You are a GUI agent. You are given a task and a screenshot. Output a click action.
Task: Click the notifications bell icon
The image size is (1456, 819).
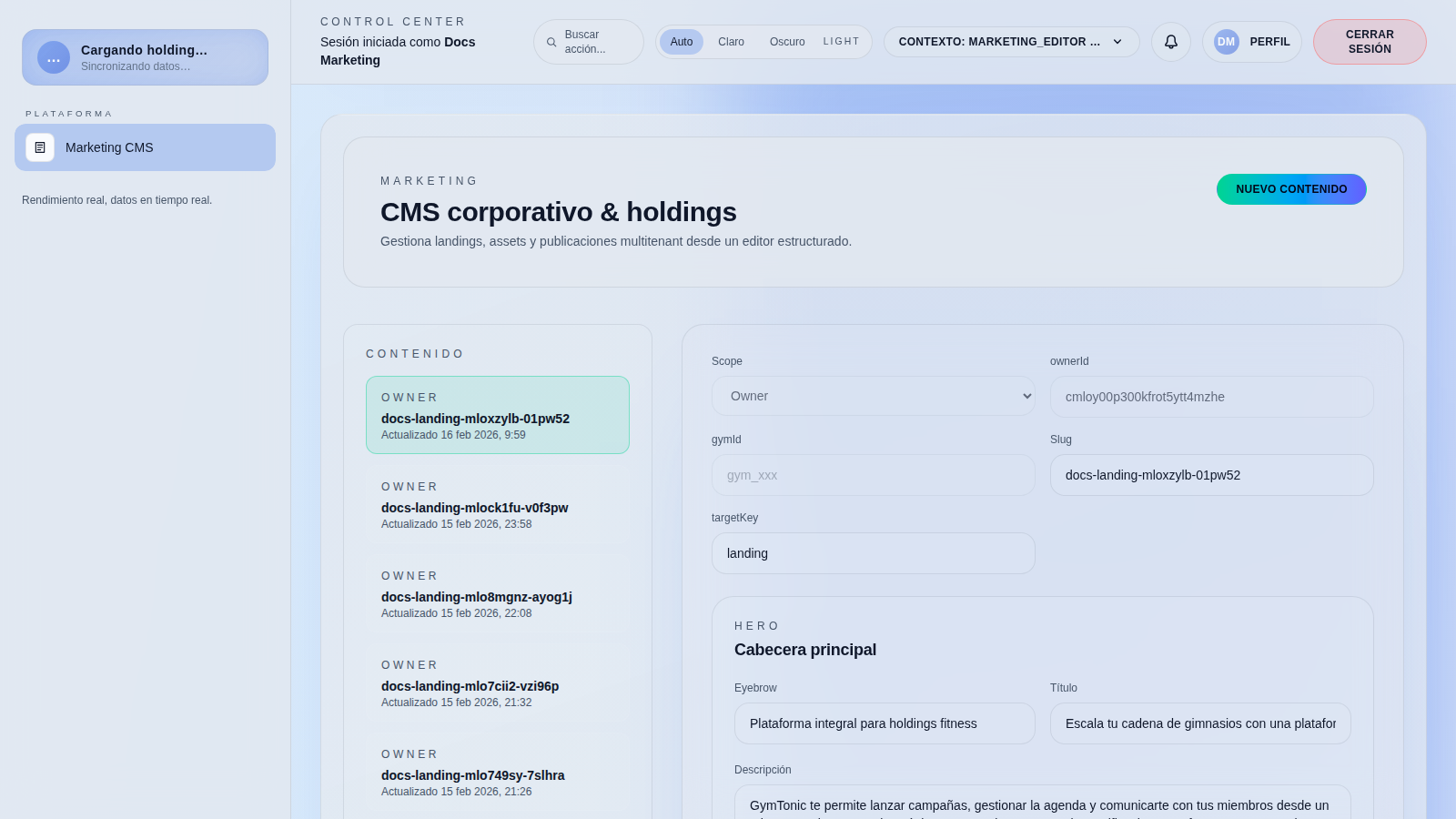[1171, 42]
